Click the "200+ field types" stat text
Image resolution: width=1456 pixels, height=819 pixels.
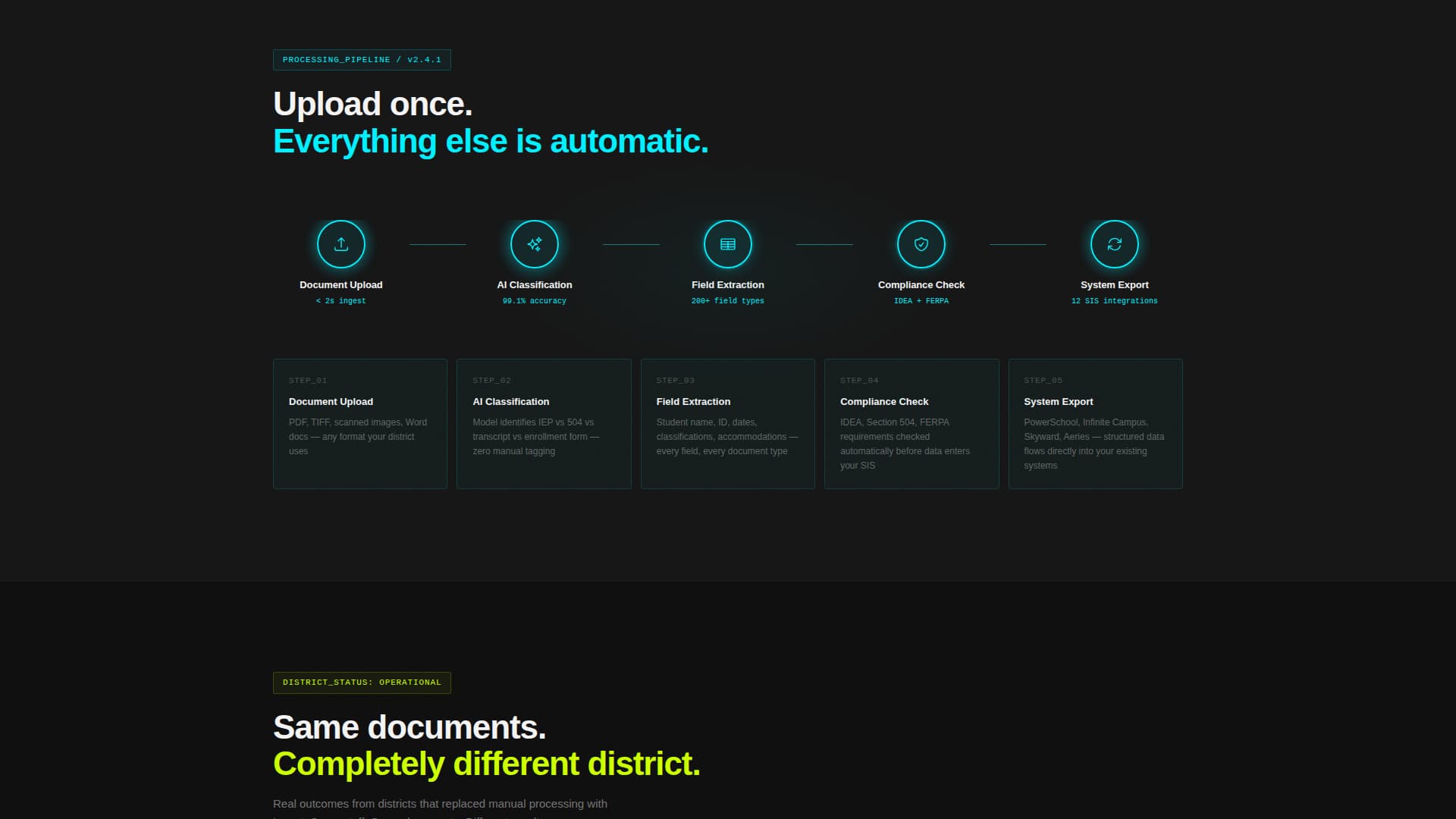pyautogui.click(x=728, y=301)
